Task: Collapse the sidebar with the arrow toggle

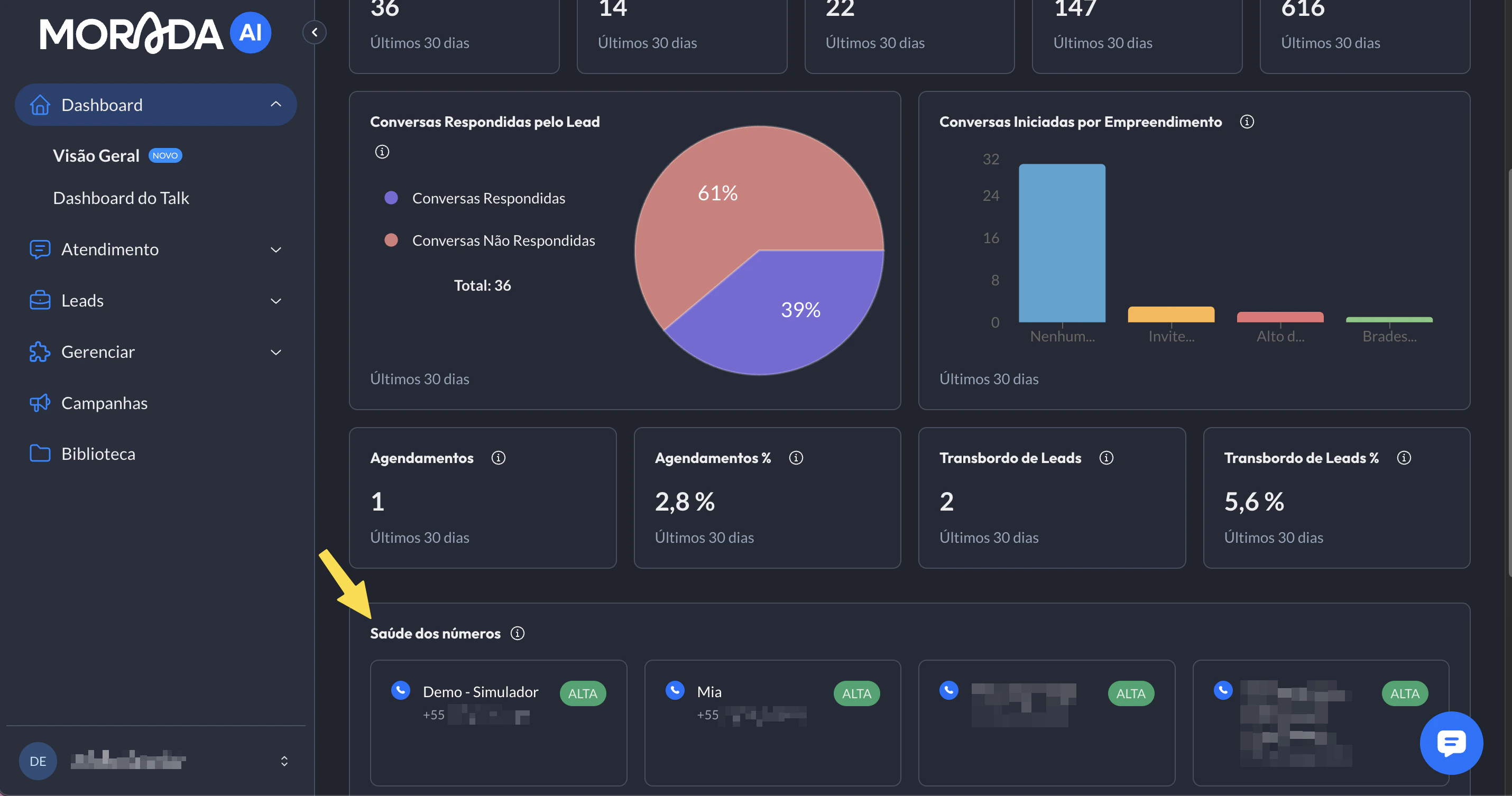Action: pos(315,32)
